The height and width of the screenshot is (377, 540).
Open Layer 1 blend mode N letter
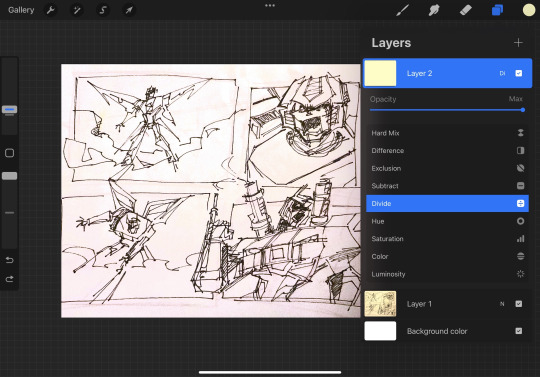click(x=502, y=304)
